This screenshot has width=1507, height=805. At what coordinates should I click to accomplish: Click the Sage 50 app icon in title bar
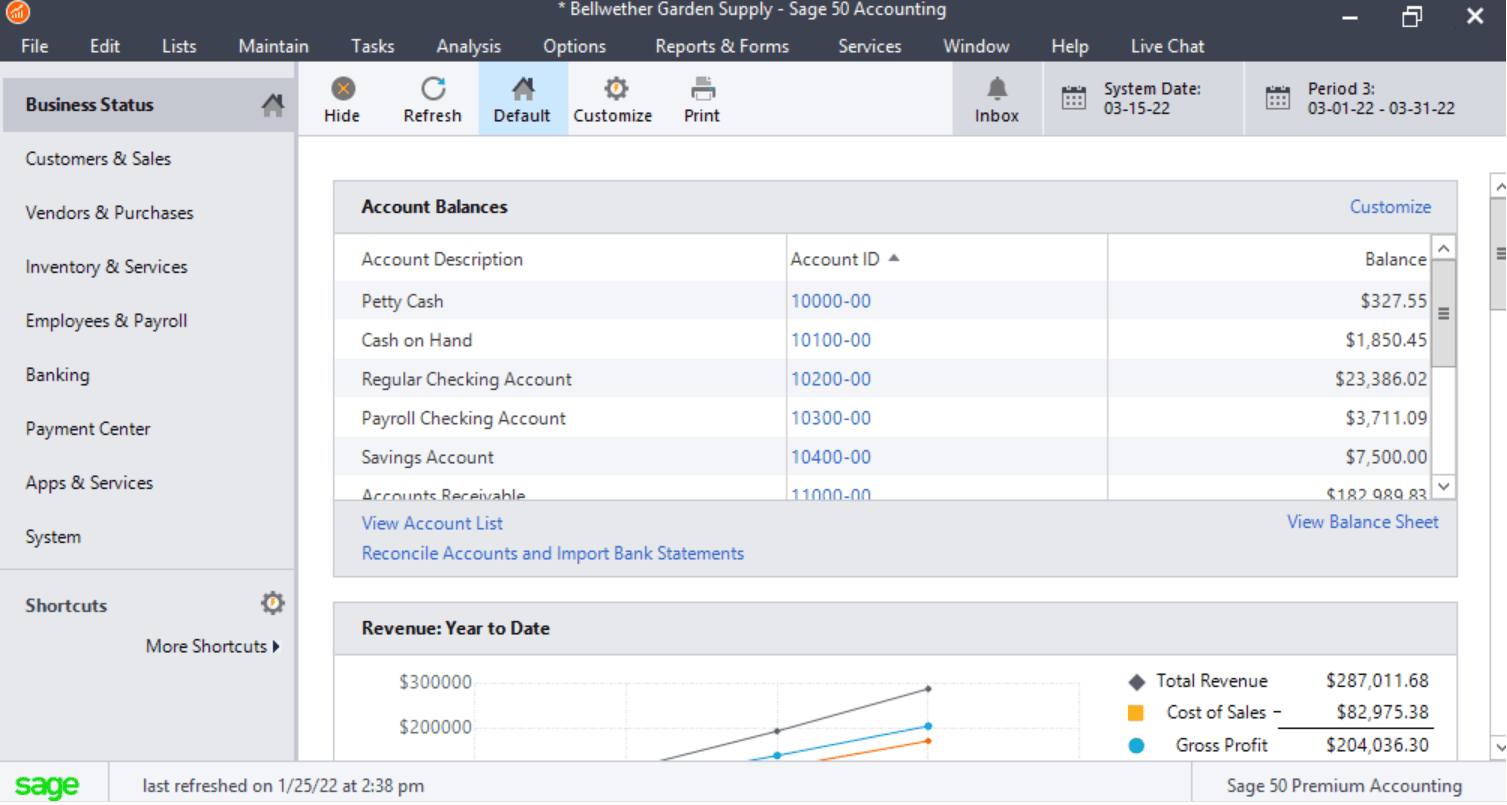(17, 13)
